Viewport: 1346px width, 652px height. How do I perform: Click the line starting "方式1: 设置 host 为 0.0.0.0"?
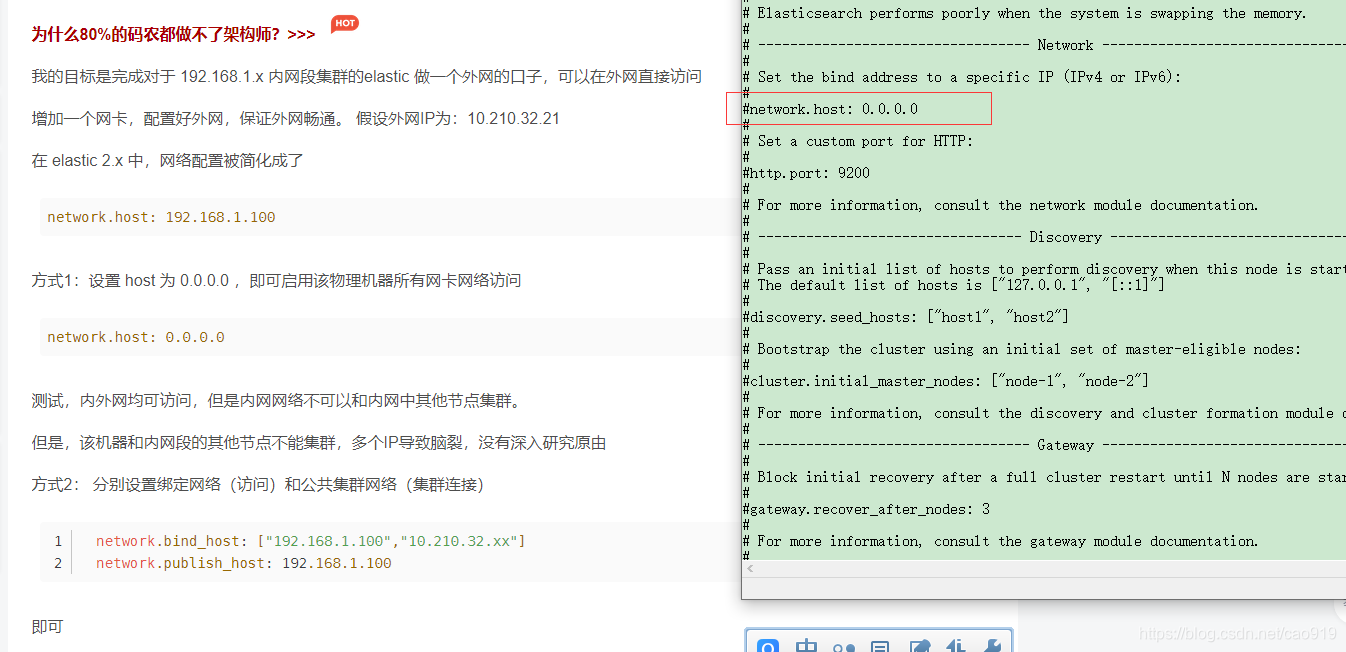(x=276, y=280)
